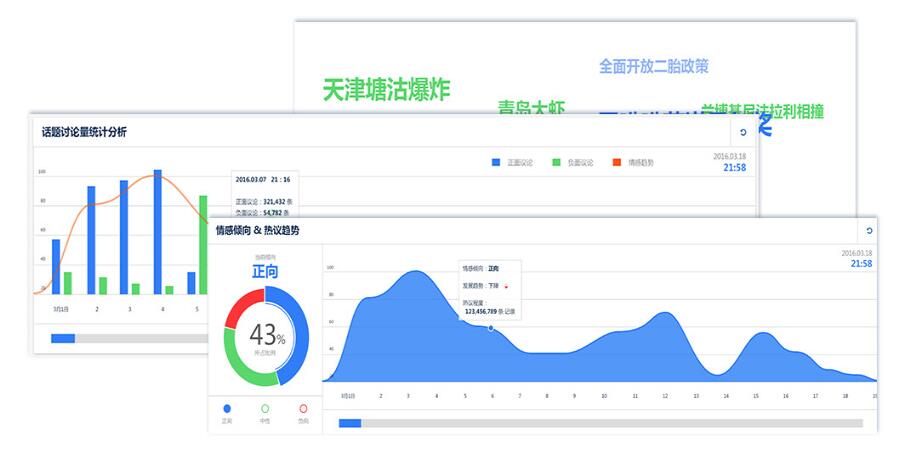The height and width of the screenshot is (453, 907).
Task: Refresh the 情感倾向 & 热议趋势 panel
Action: (x=869, y=231)
